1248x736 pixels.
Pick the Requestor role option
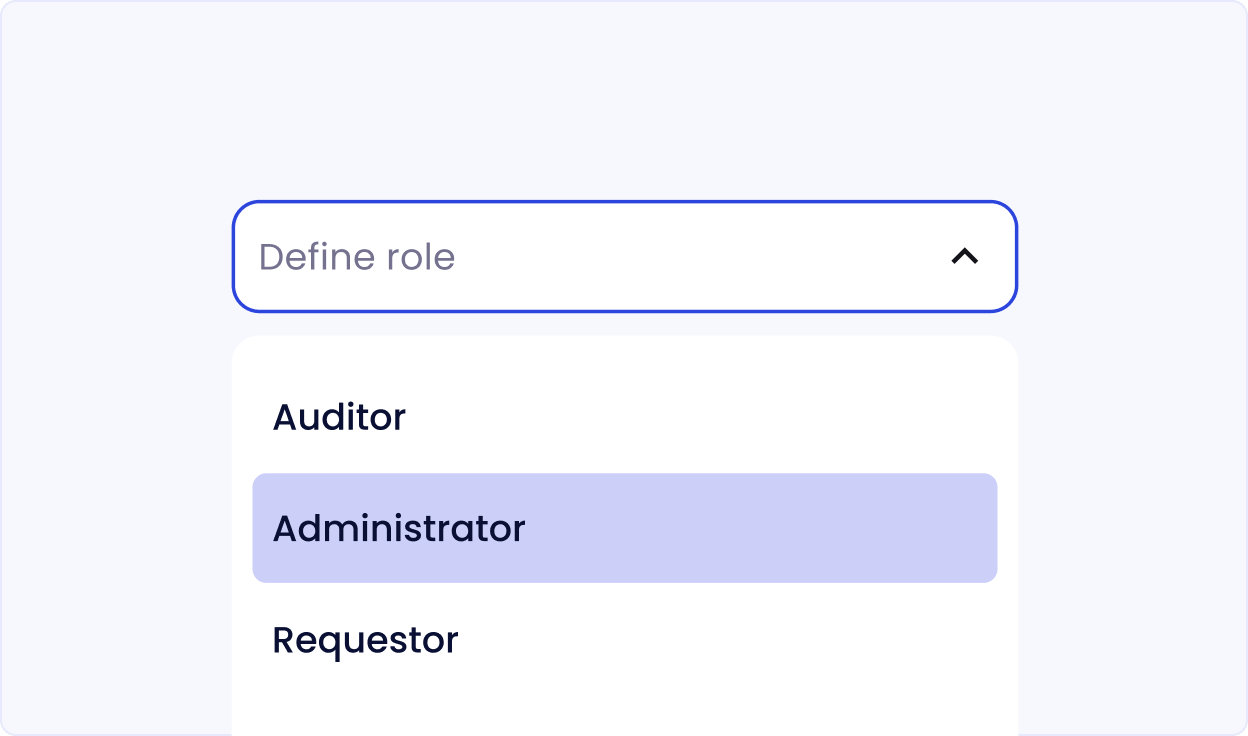tap(624, 640)
